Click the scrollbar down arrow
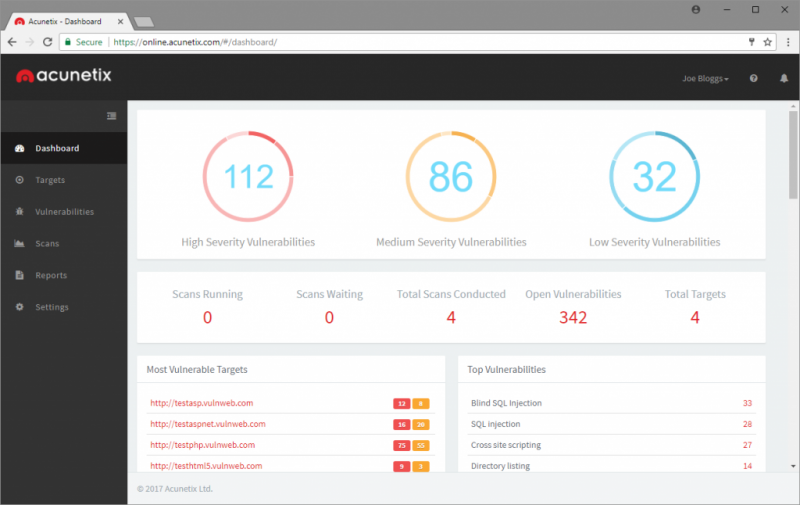The image size is (800, 505). coord(793,466)
